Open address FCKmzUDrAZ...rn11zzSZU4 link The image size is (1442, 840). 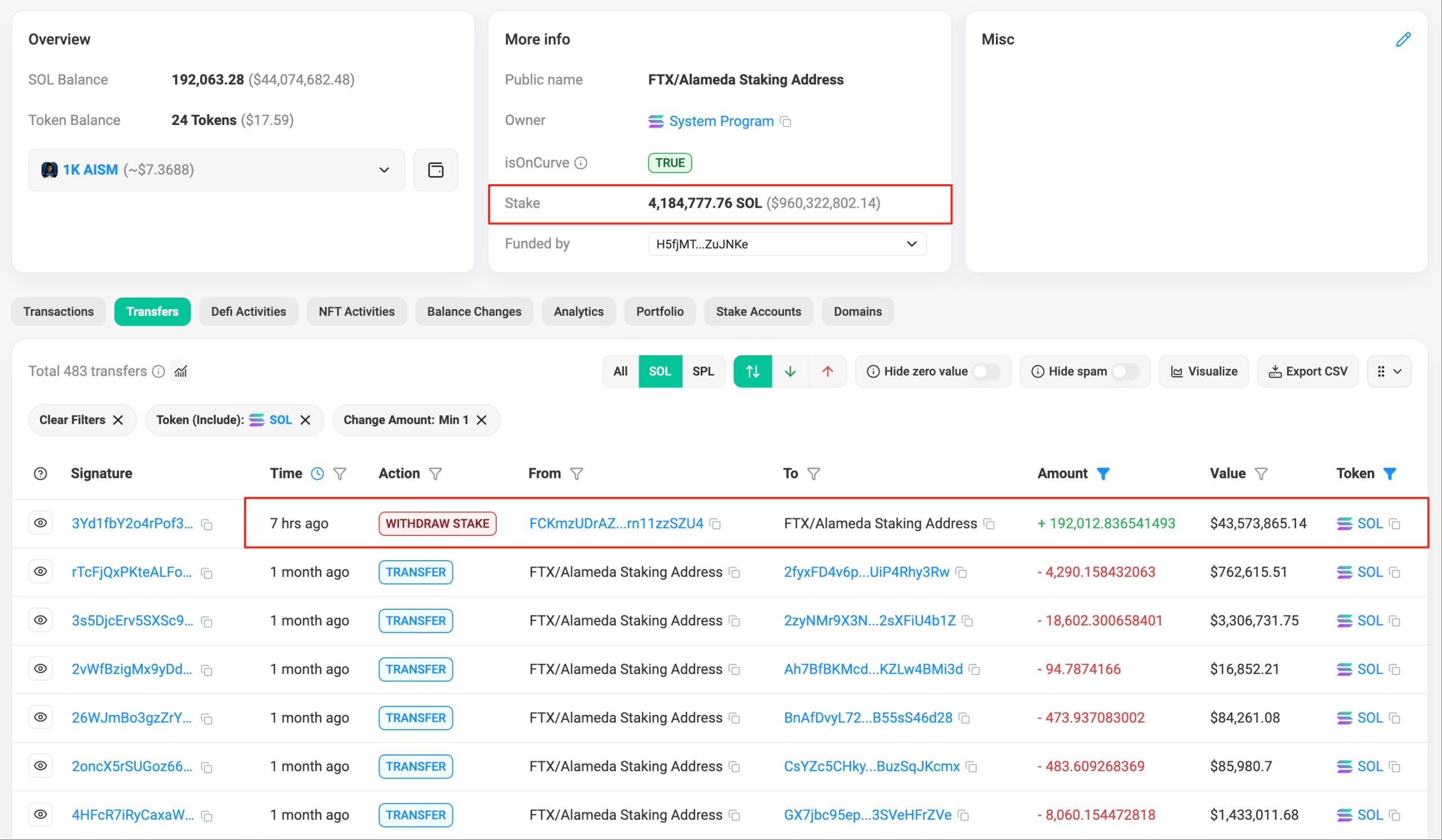point(616,523)
